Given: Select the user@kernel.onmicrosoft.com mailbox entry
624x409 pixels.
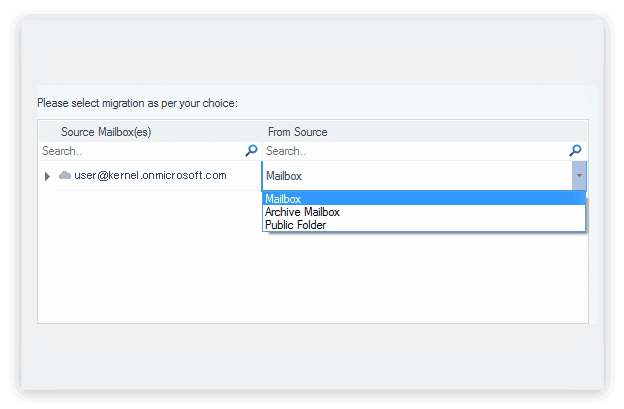Looking at the screenshot, I should pyautogui.click(x=150, y=175).
